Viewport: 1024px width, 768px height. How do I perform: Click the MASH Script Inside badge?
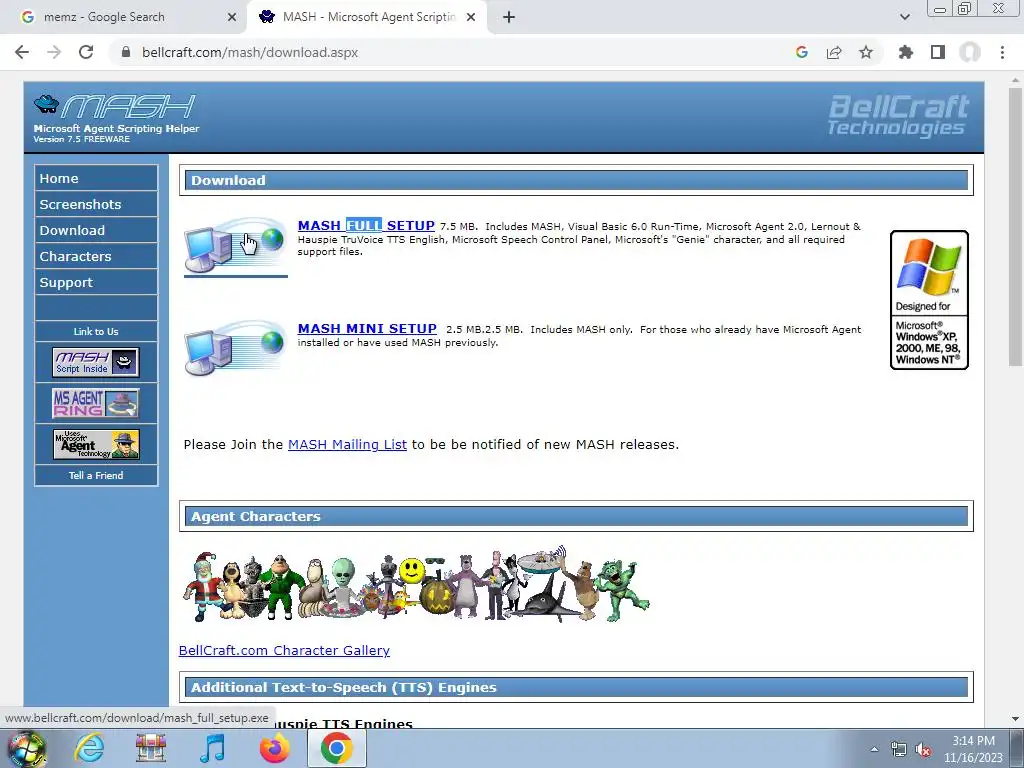96,362
